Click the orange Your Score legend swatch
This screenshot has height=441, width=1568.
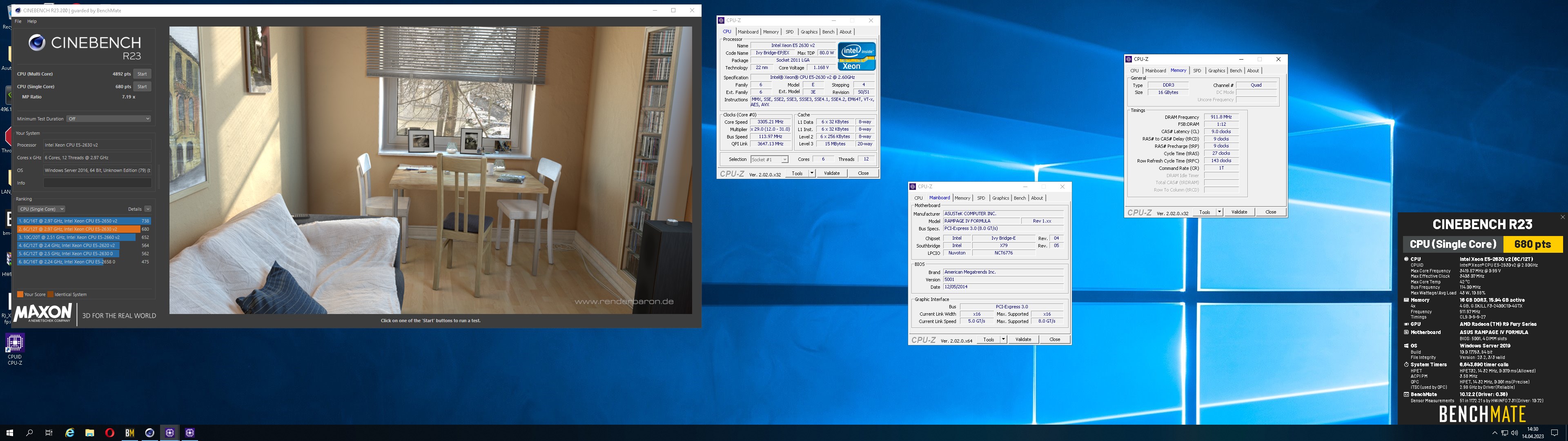[x=20, y=294]
